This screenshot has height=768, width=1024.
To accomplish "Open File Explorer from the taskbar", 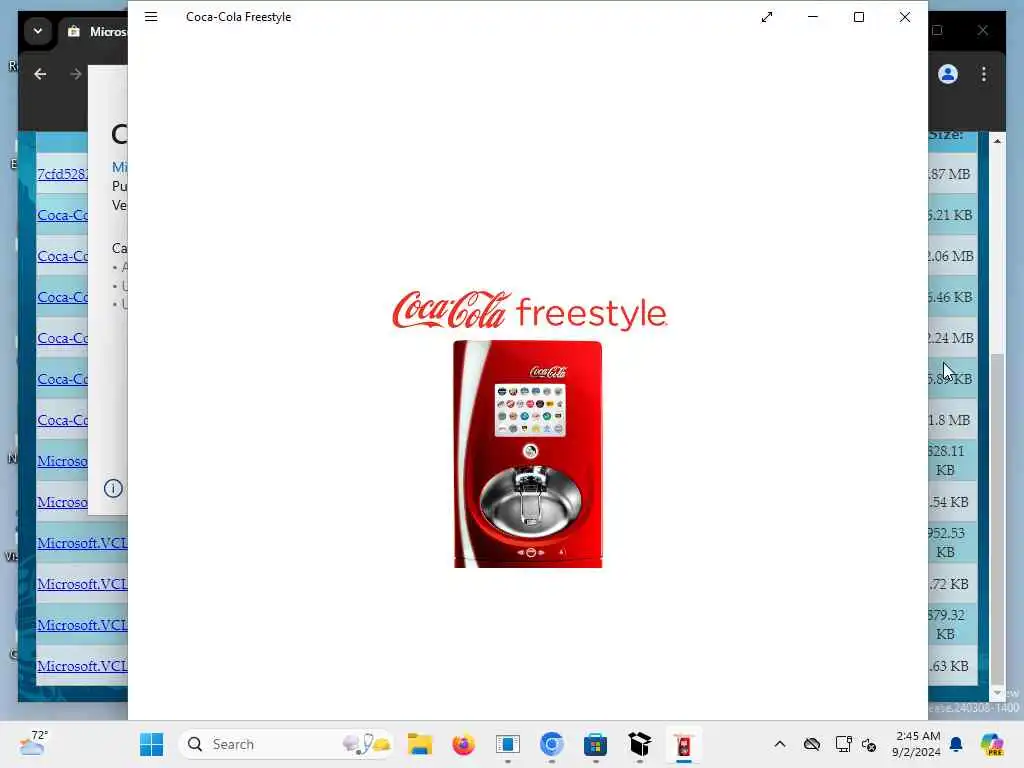I will (419, 744).
